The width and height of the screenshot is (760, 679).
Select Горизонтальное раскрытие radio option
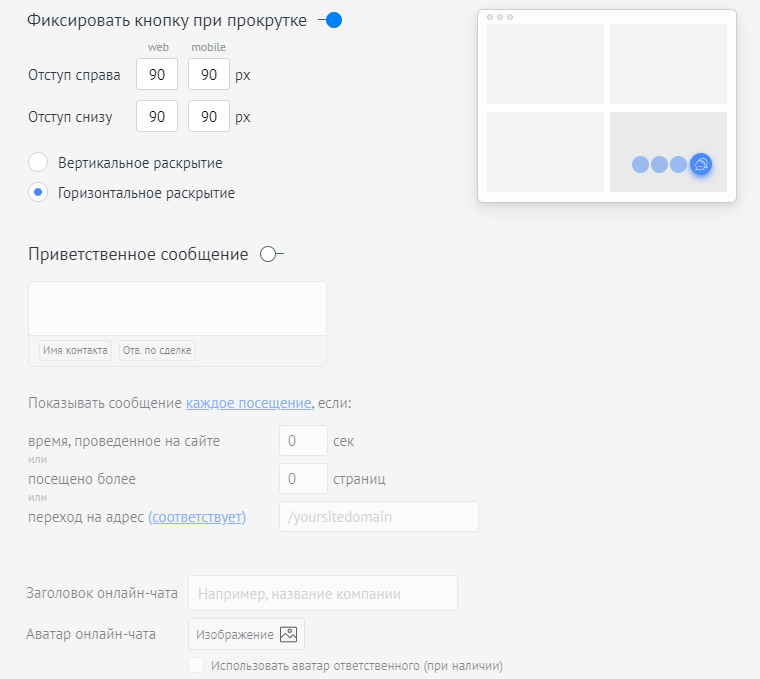click(38, 193)
